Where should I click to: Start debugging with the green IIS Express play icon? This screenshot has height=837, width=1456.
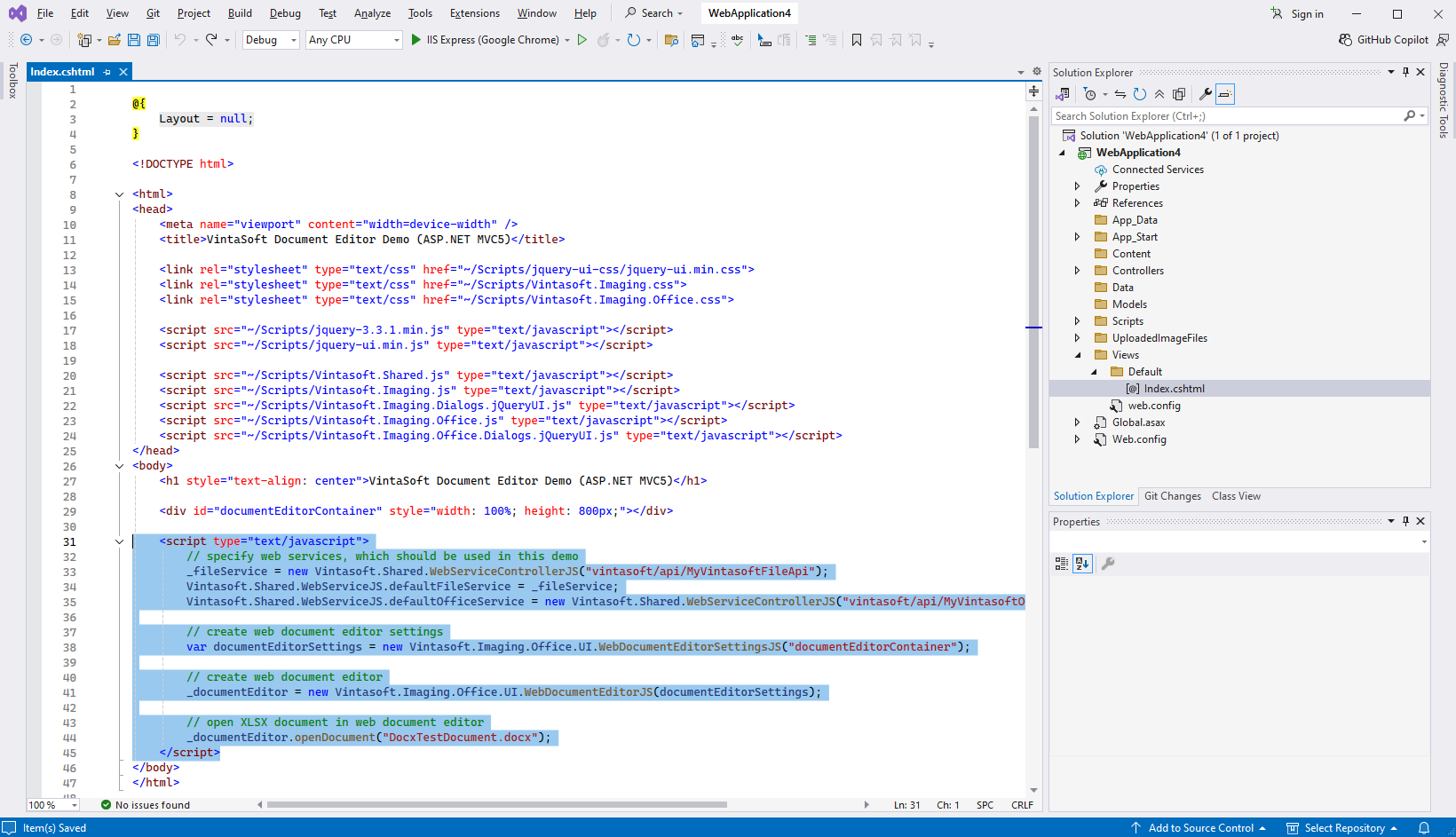point(415,40)
